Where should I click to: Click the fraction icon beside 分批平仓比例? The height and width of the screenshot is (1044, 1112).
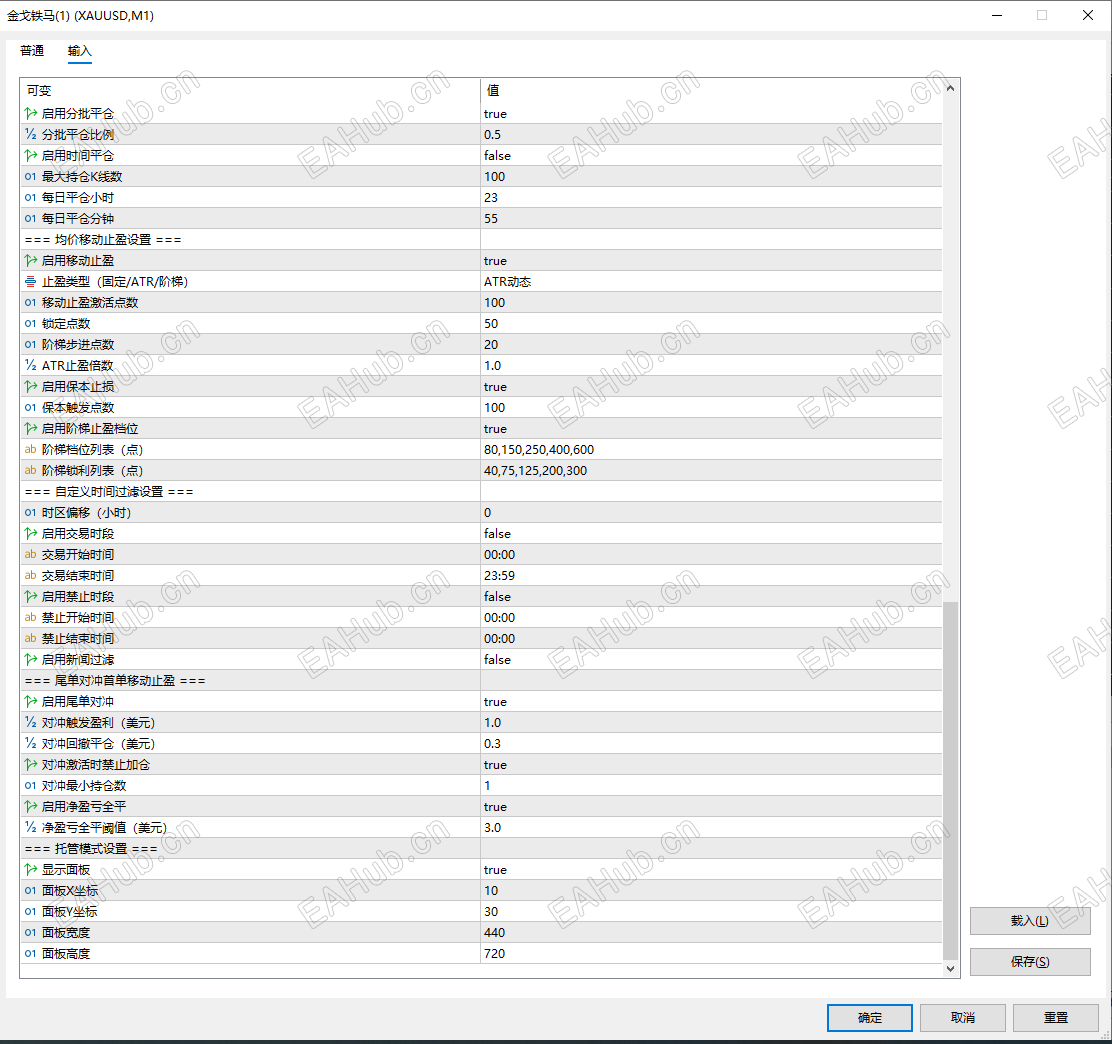(30, 134)
